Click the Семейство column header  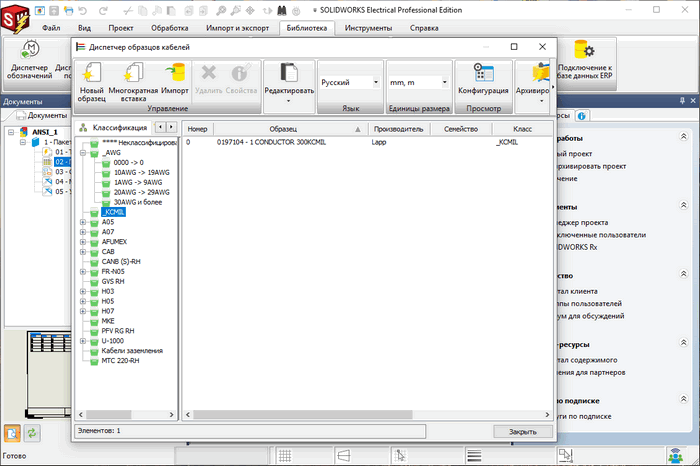[461, 129]
